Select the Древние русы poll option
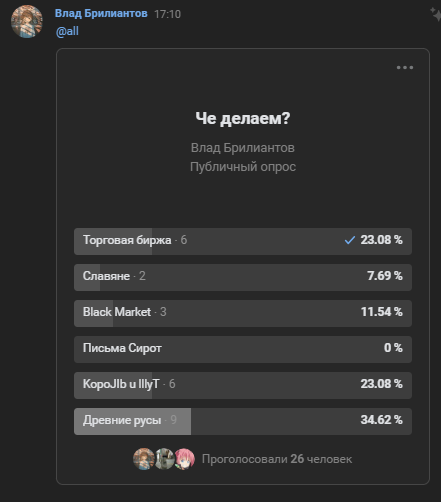Image resolution: width=441 pixels, height=502 pixels. tap(243, 421)
